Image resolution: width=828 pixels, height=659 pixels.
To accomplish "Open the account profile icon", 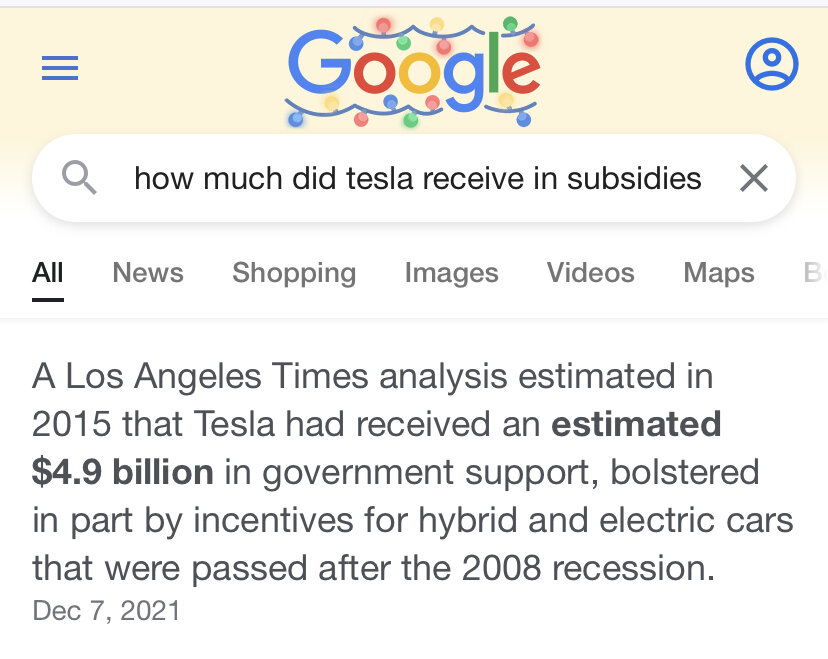I will tap(771, 66).
